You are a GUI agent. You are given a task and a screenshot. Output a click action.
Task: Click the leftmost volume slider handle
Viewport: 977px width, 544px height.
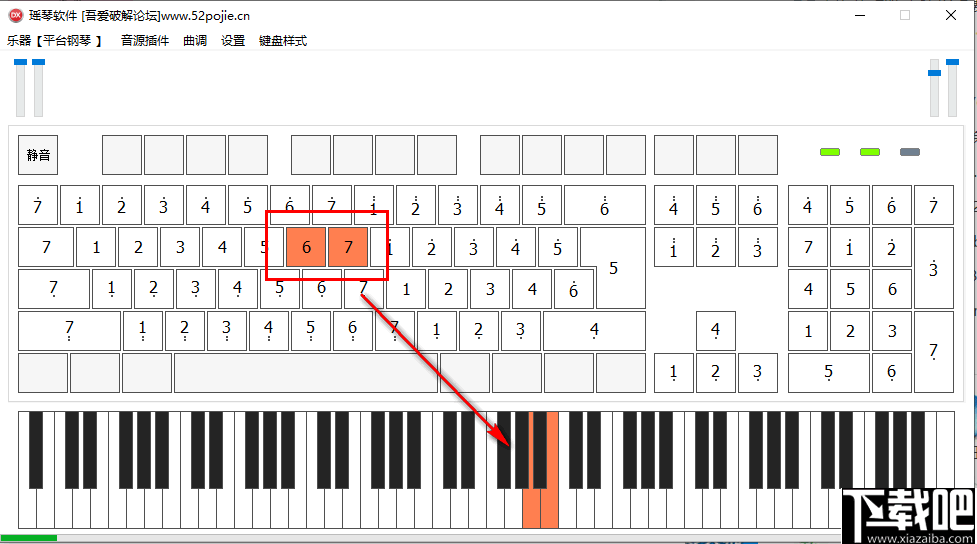pyautogui.click(x=21, y=62)
